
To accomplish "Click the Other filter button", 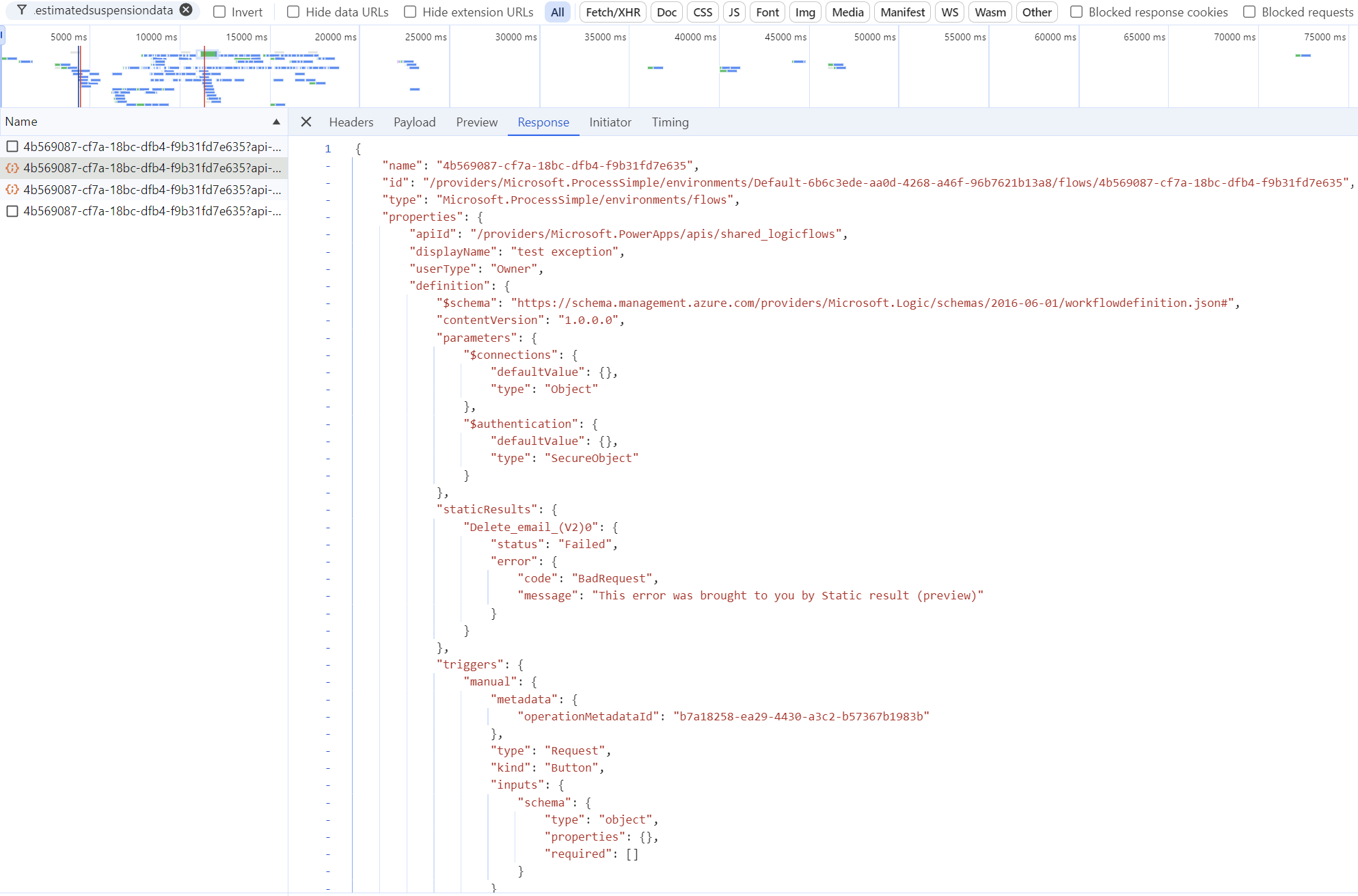I will pos(1037,12).
